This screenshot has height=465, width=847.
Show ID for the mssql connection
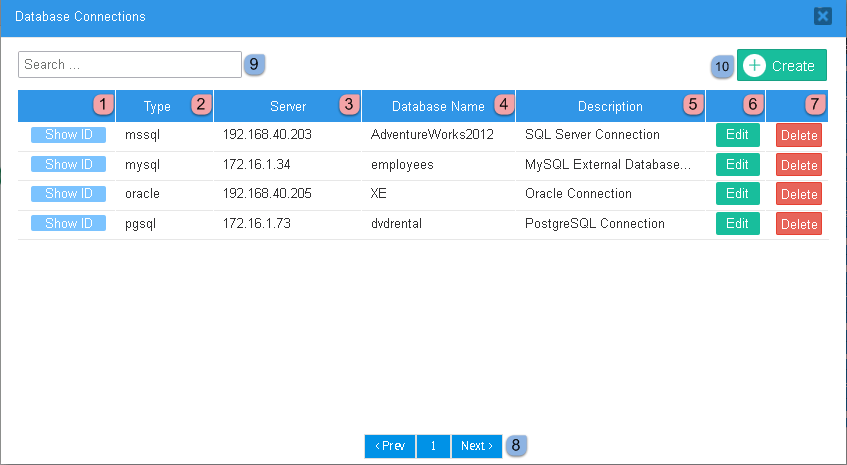pyautogui.click(x=68, y=135)
